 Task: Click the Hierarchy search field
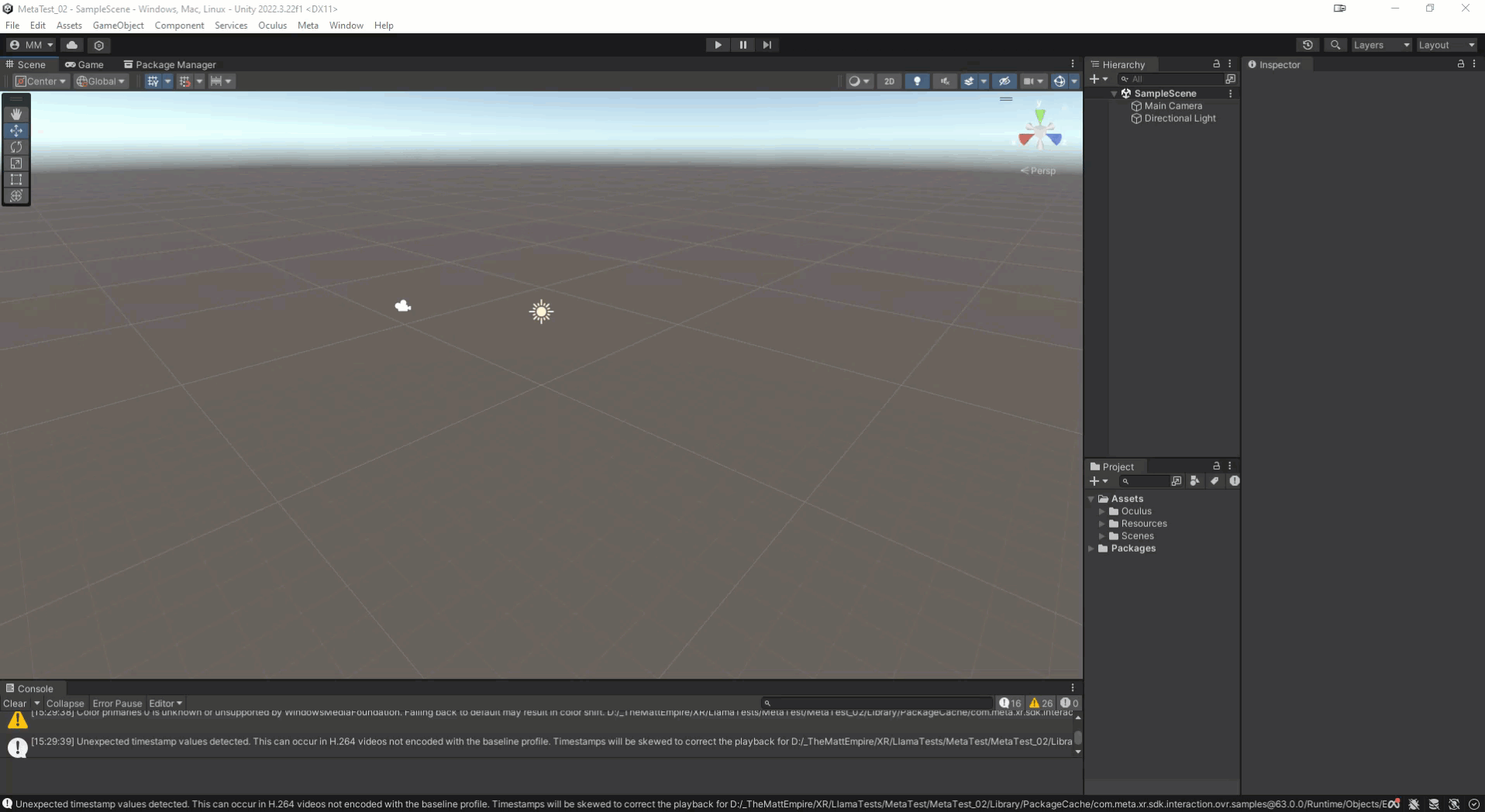(x=1172, y=79)
